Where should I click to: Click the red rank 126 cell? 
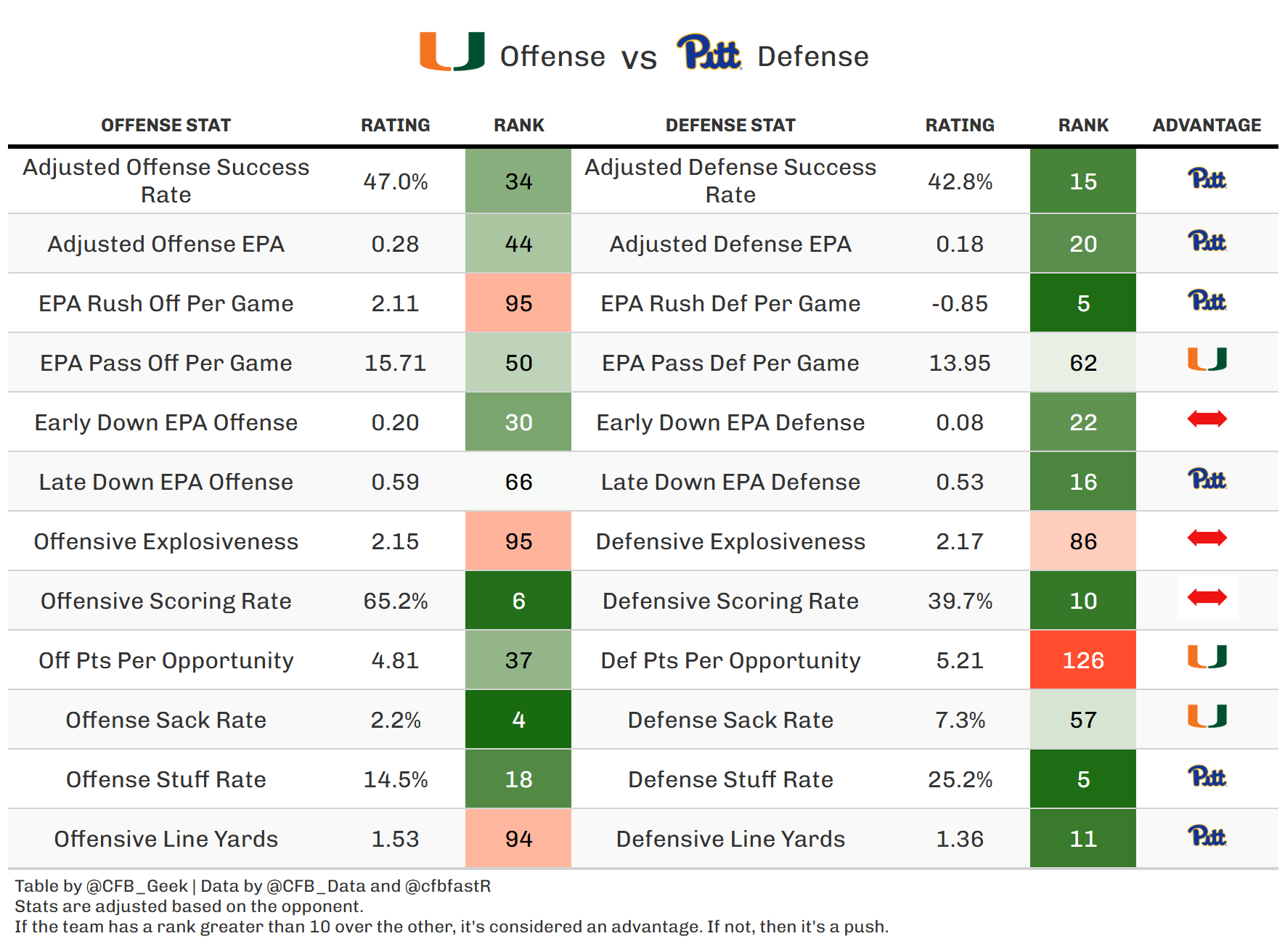[1082, 660]
